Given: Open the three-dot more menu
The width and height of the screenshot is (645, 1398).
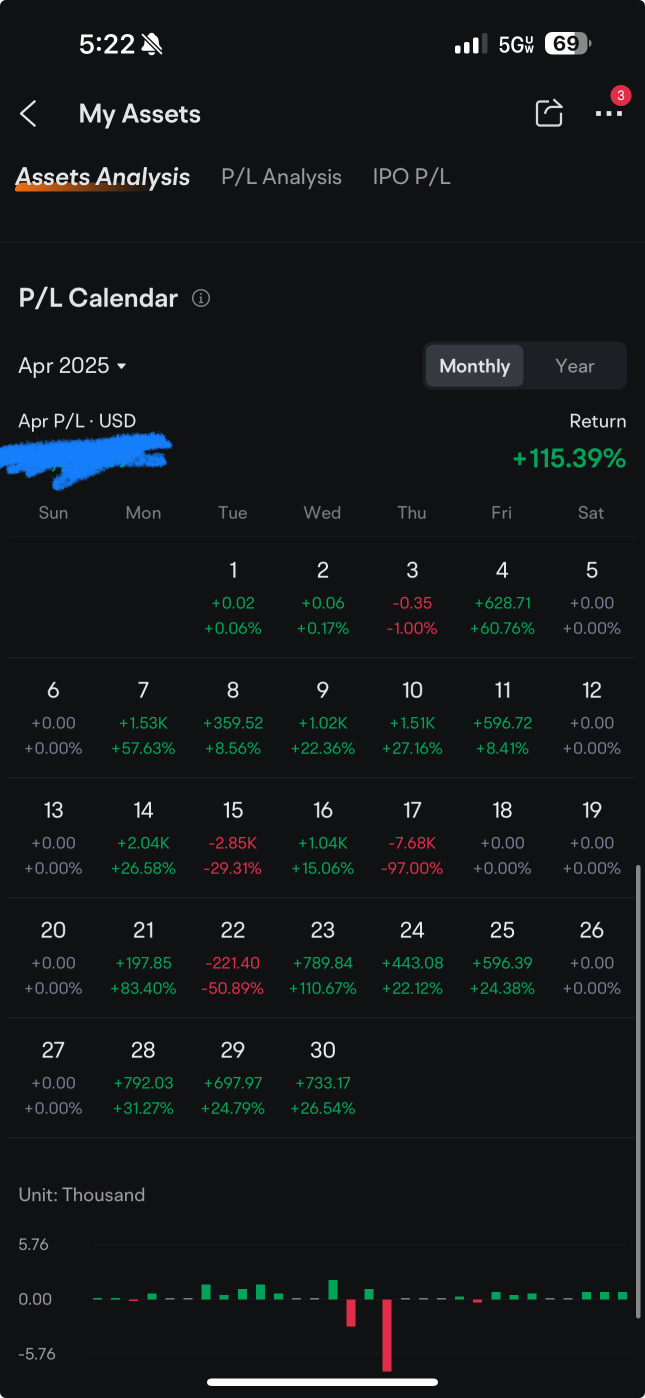Looking at the screenshot, I should [x=608, y=113].
